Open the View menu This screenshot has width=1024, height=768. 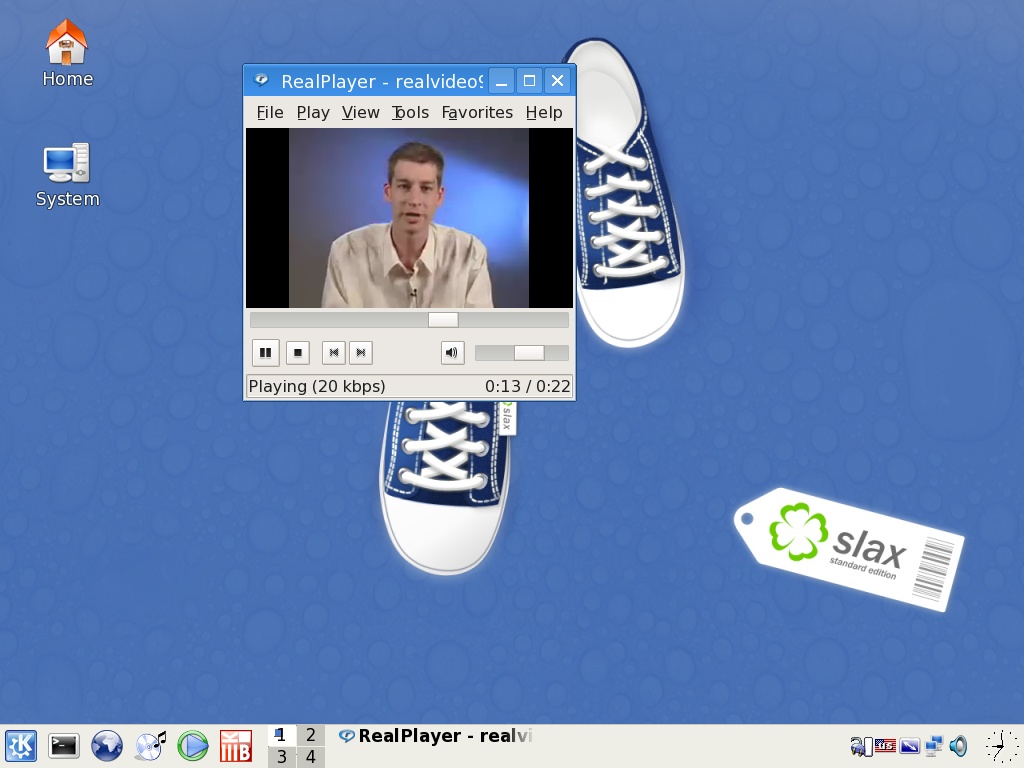pyautogui.click(x=360, y=112)
